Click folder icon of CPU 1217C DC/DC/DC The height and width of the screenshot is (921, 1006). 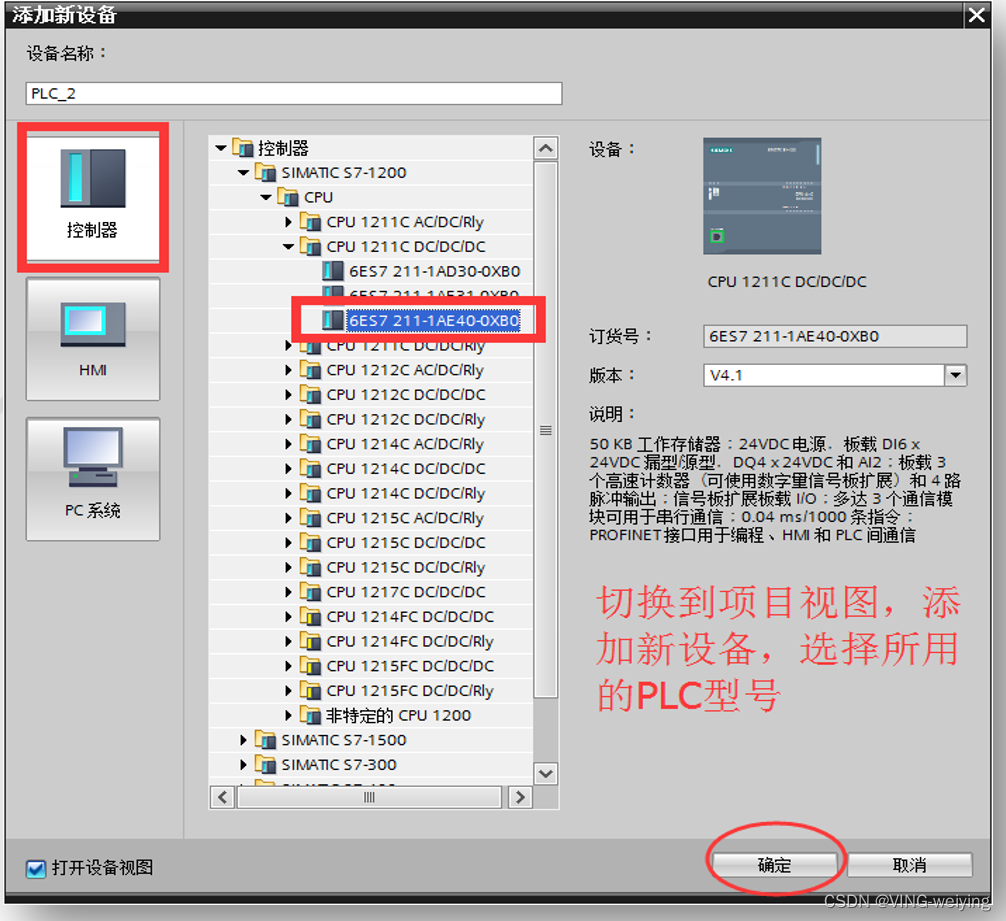[311, 591]
